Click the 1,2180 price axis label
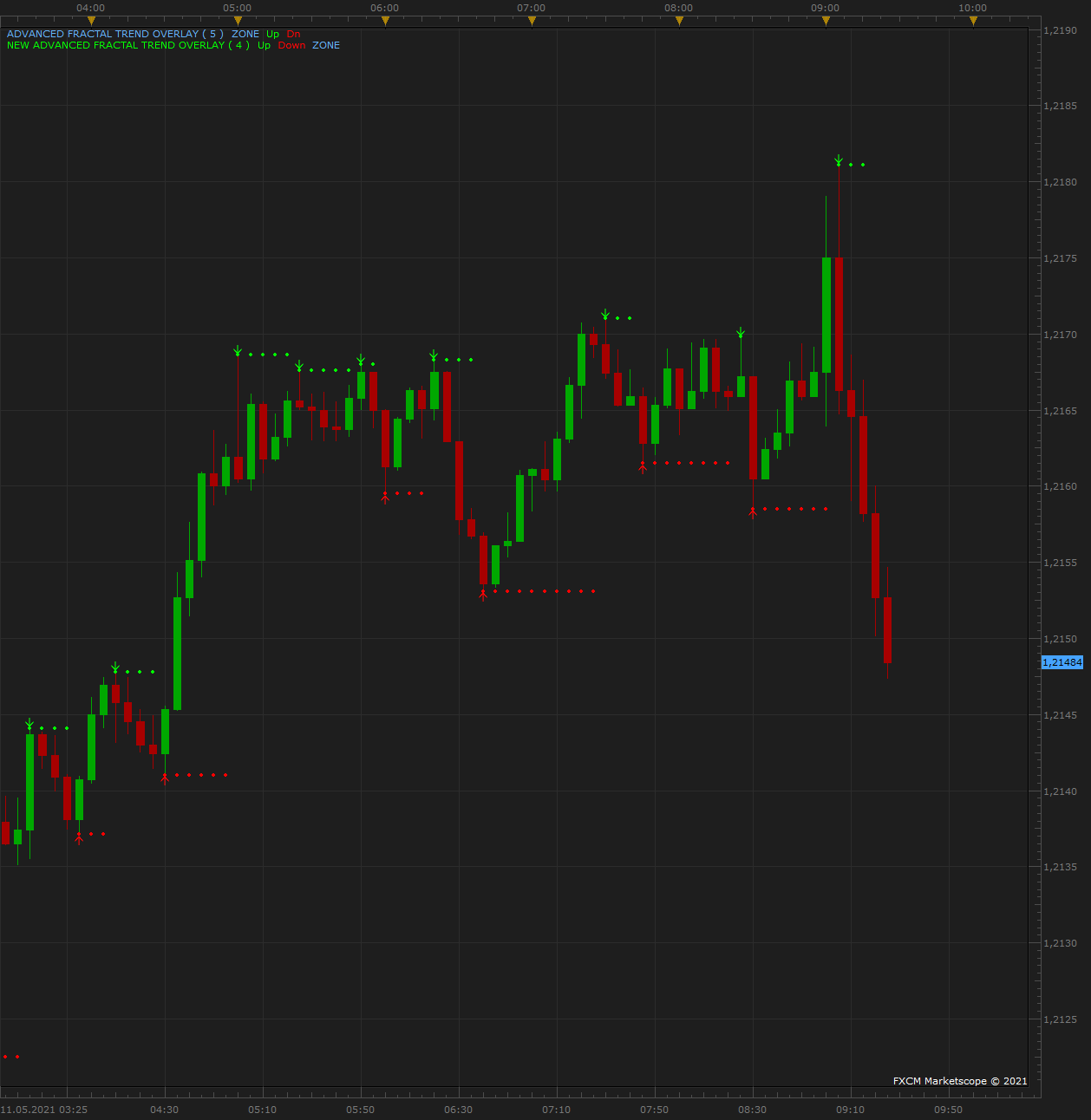The width and height of the screenshot is (1091, 1120). point(1060,182)
